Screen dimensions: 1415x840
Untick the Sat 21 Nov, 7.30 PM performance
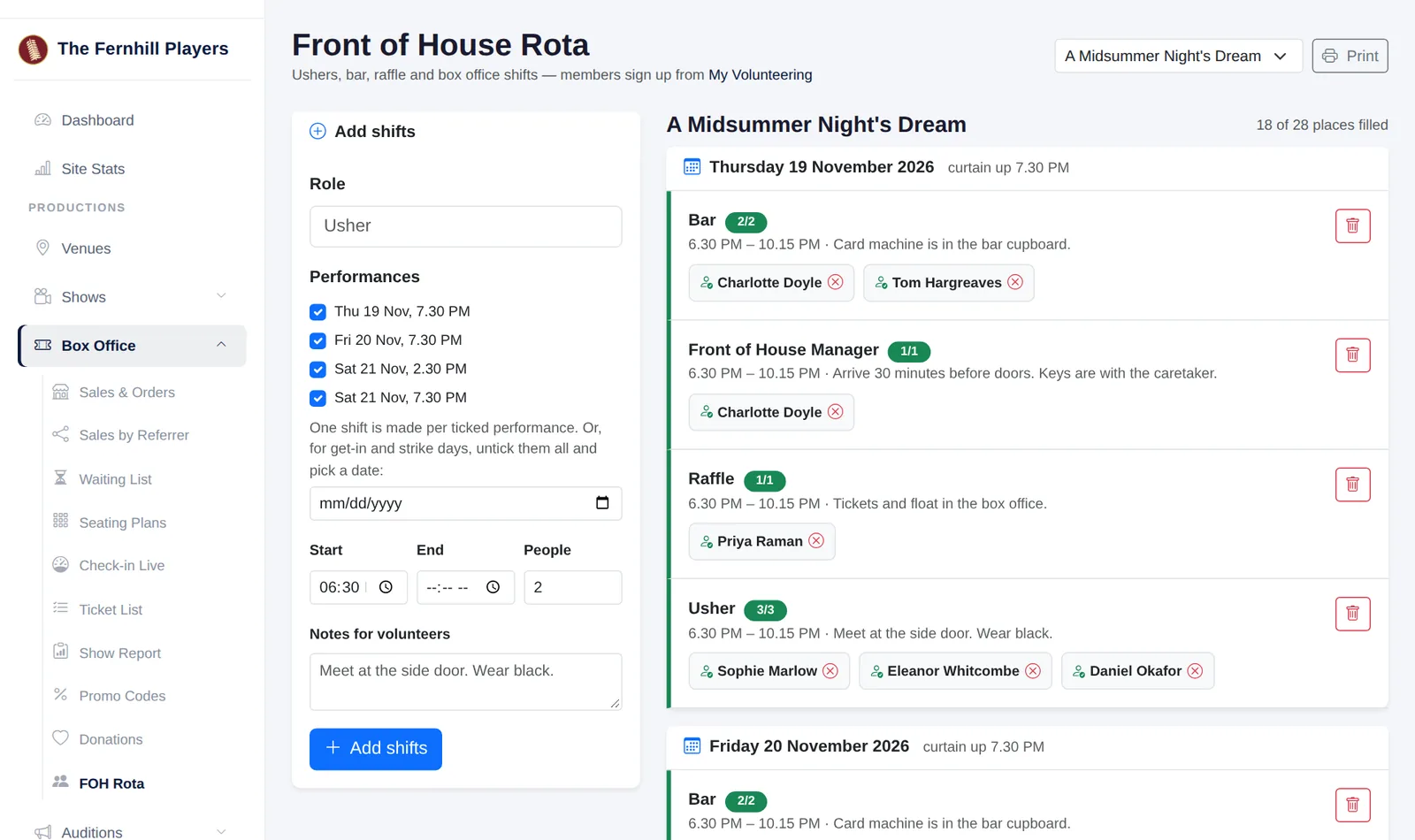point(317,398)
